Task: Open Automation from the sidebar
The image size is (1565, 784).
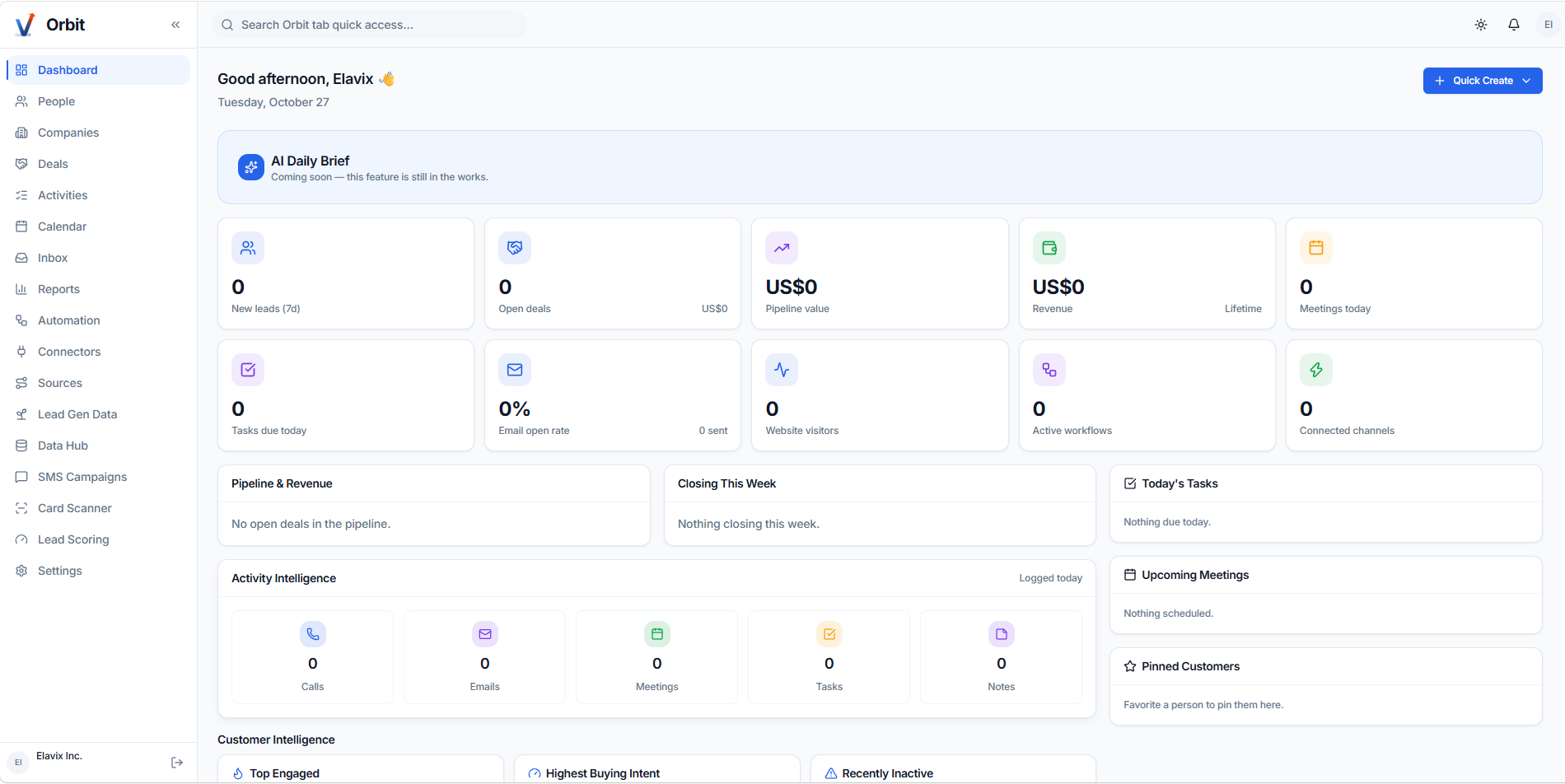Action: click(98, 320)
